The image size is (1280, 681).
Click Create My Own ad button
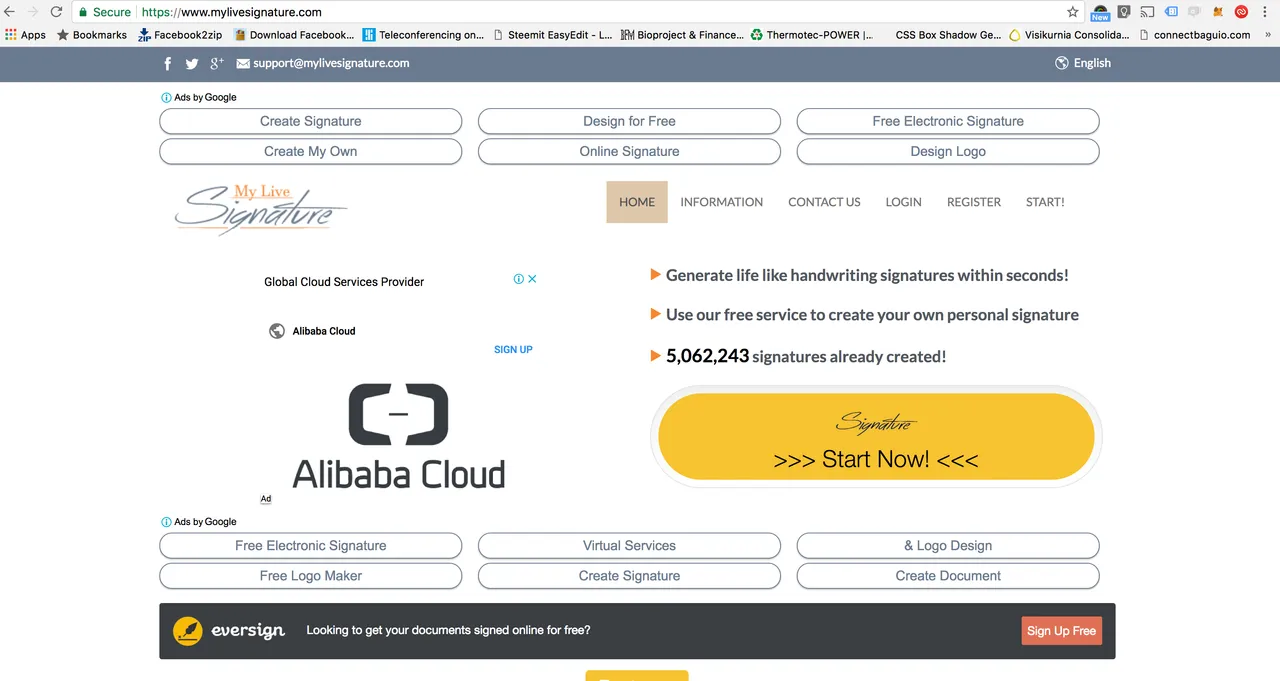coord(311,151)
